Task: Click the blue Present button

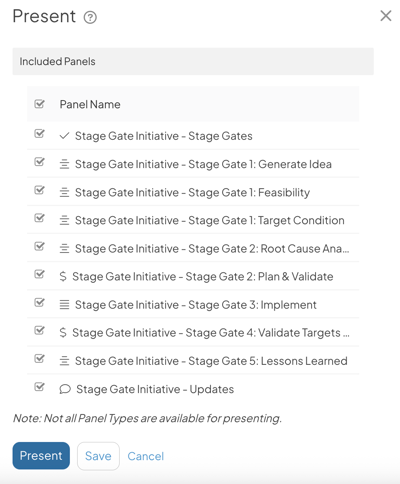Action: (41, 456)
